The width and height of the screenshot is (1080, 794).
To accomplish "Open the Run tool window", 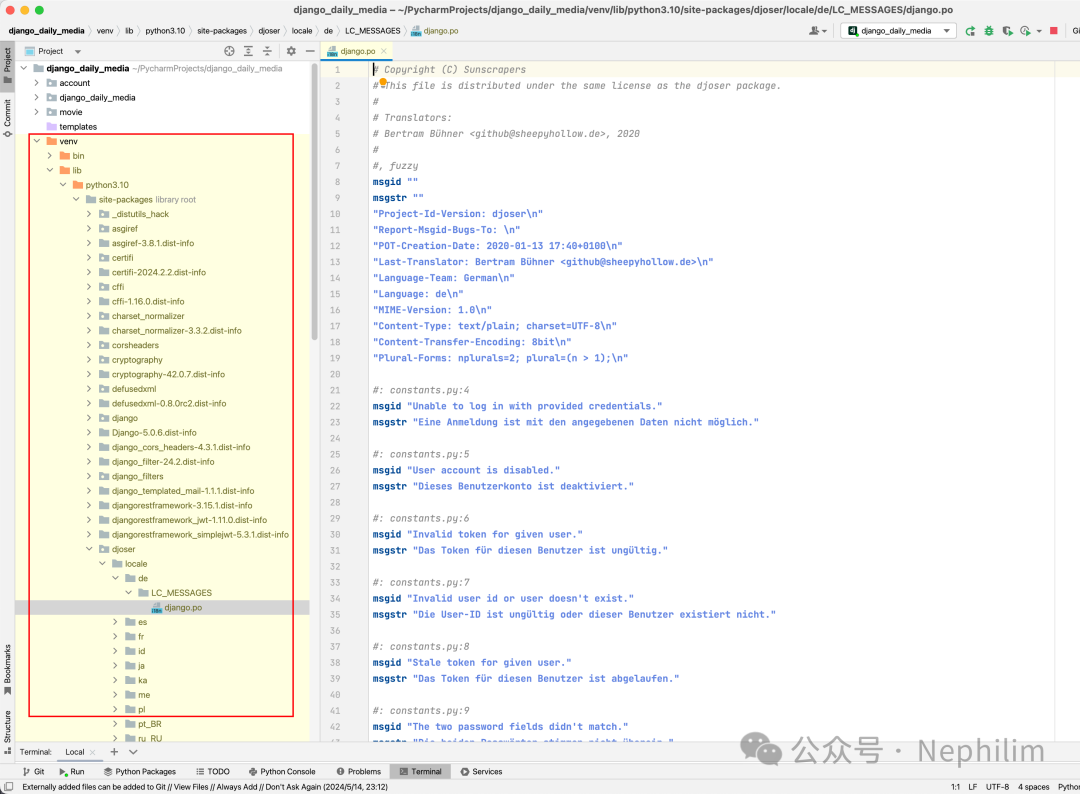I will click(72, 771).
